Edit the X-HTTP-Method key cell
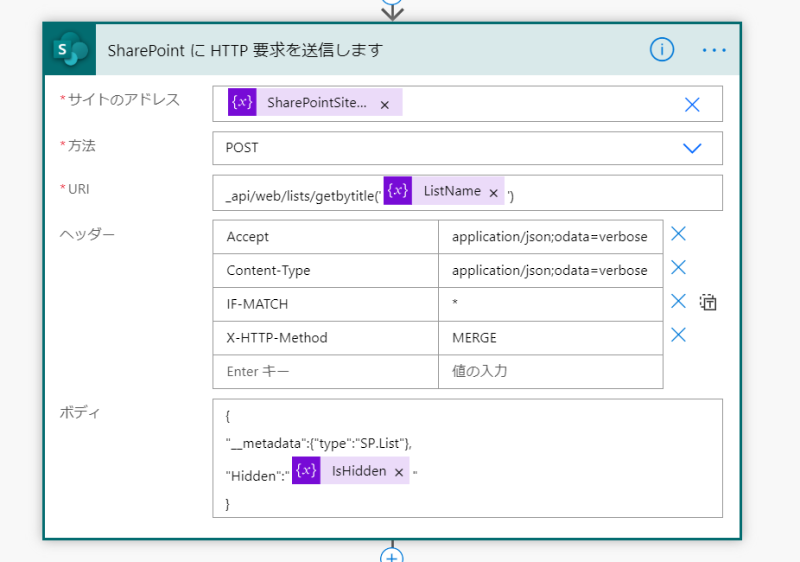Image resolution: width=800 pixels, height=562 pixels. tap(326, 338)
